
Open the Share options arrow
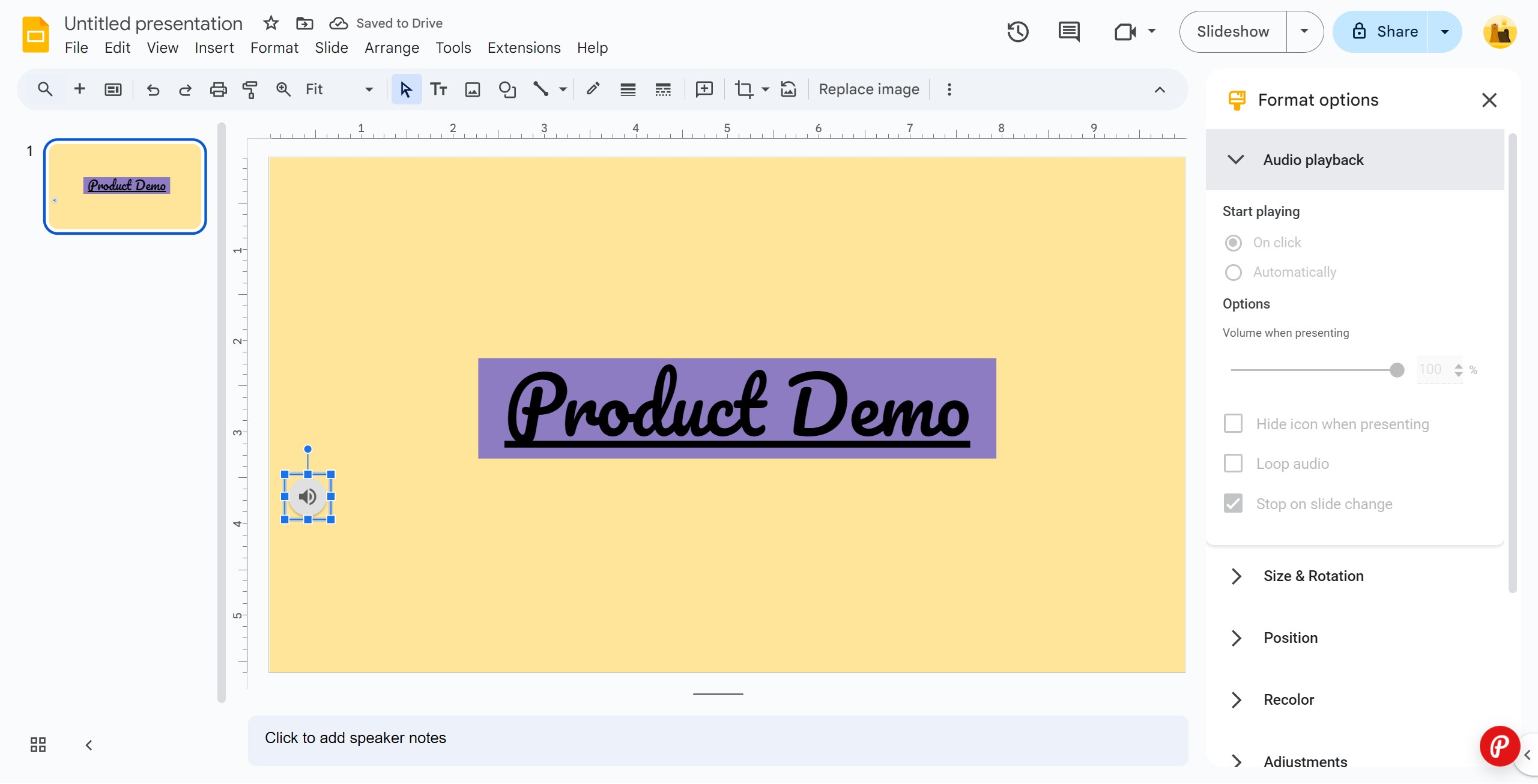point(1445,31)
